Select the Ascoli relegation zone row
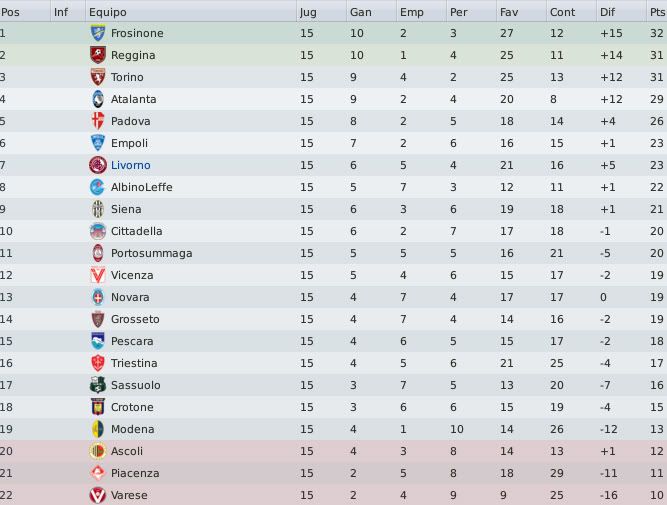The height and width of the screenshot is (505, 667). [x=334, y=451]
